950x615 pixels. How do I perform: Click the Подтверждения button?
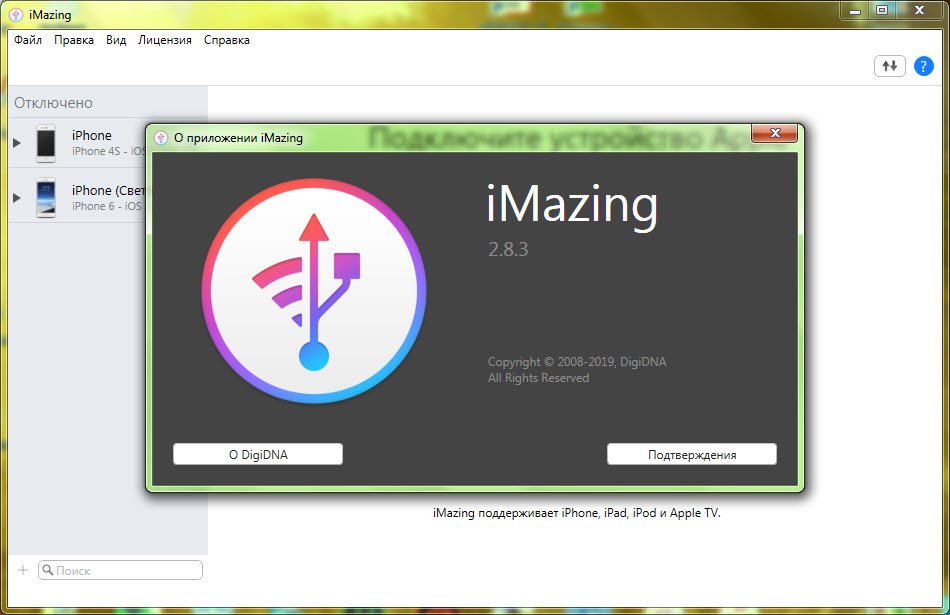point(692,454)
